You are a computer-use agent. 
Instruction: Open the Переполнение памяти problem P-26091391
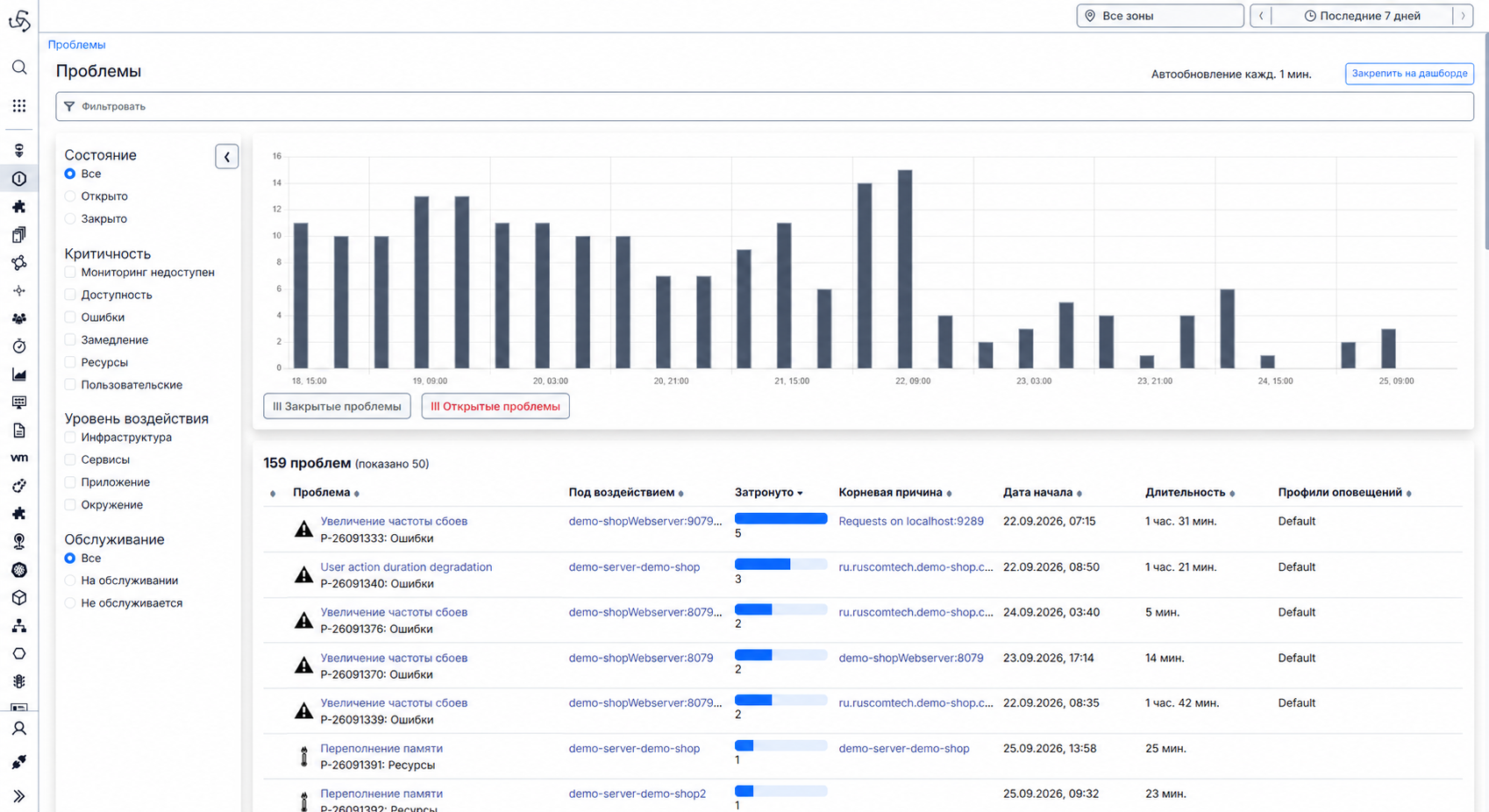click(381, 749)
